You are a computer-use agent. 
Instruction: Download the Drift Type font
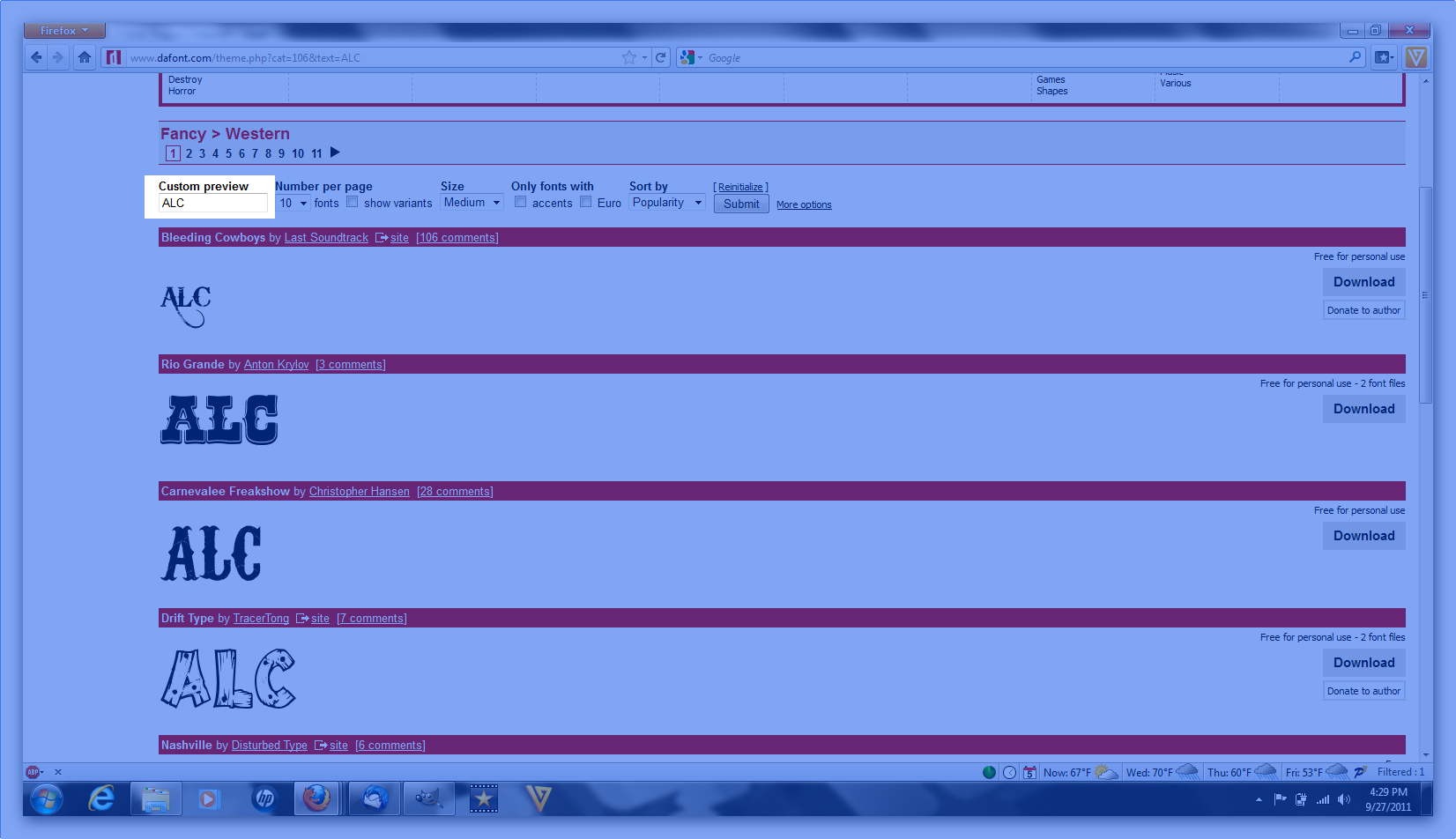(1364, 663)
